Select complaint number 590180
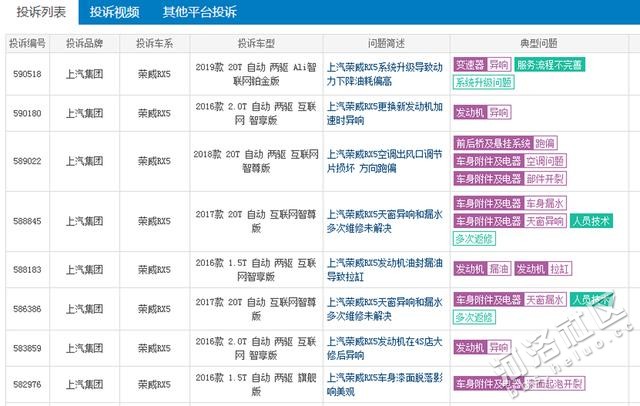Viewport: 640px width, 406px height. pyautogui.click(x=27, y=113)
